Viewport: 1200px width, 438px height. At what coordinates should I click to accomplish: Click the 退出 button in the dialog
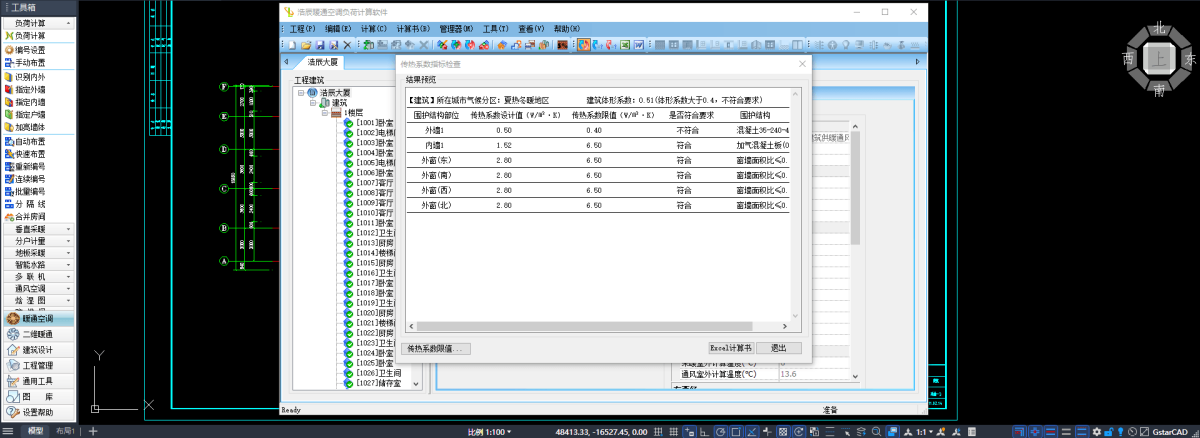(x=779, y=348)
